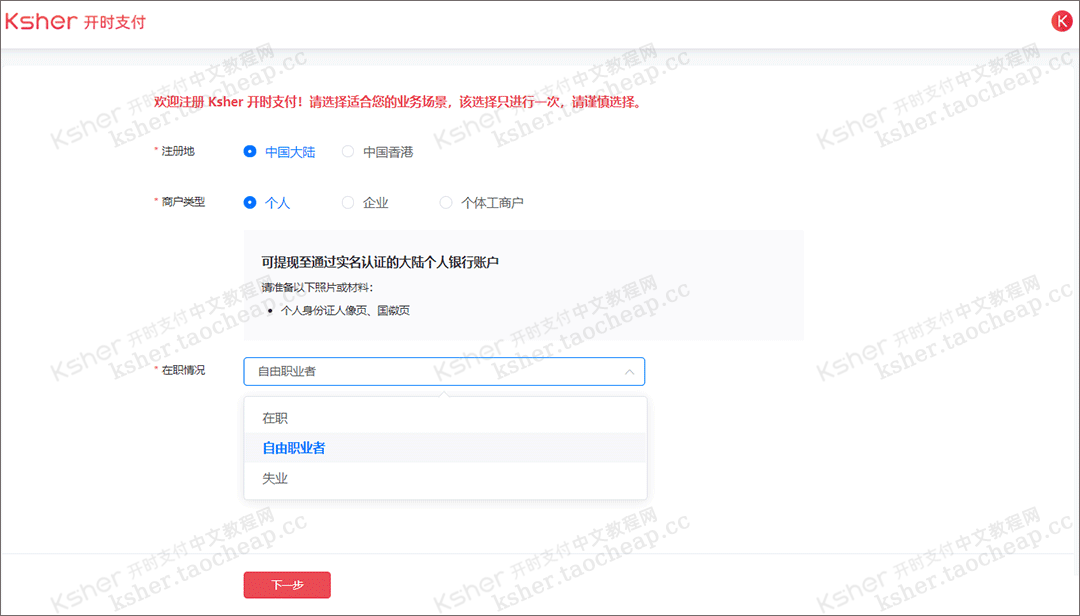Choose 企业 merchant type
Viewport: 1080px width, 616px height.
click(x=365, y=203)
